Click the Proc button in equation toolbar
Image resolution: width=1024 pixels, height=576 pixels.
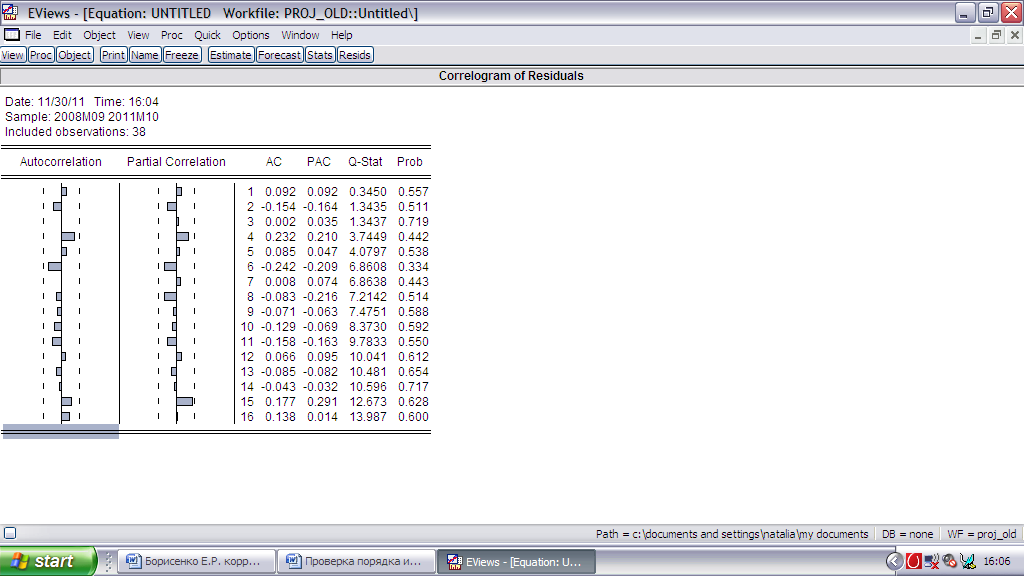(x=40, y=55)
